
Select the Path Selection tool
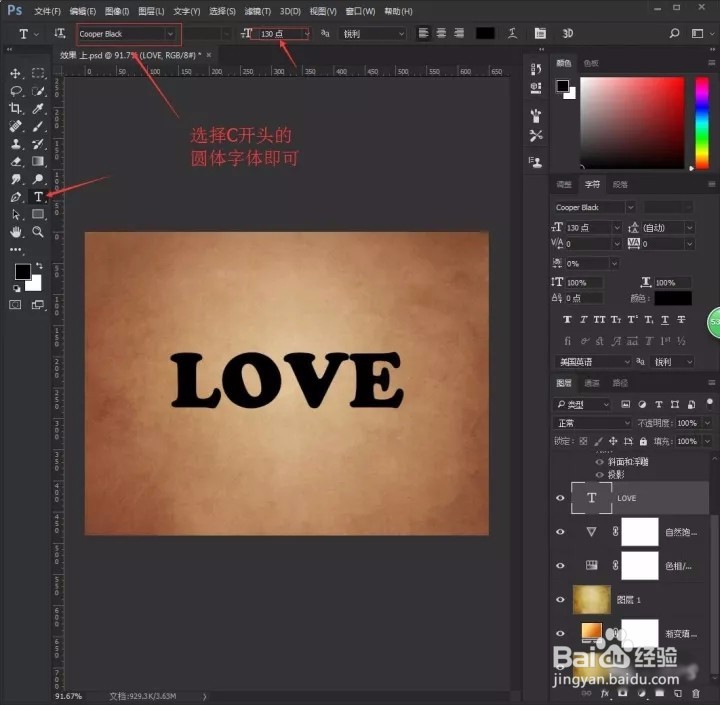(16, 214)
